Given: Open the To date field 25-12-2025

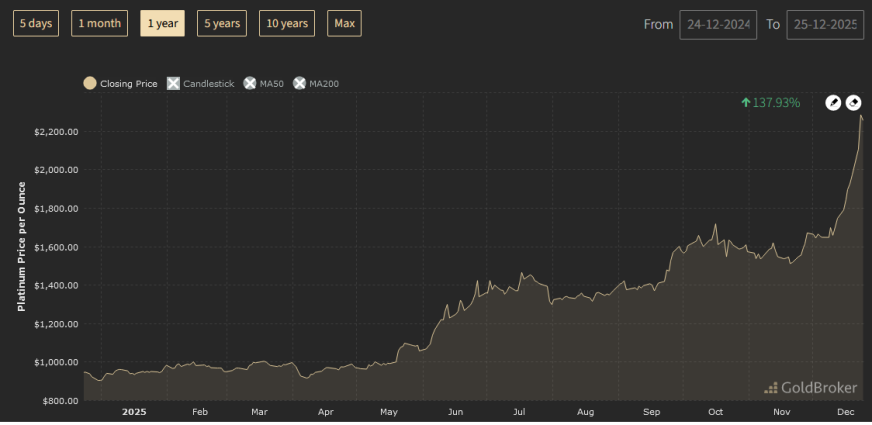Looking at the screenshot, I should pyautogui.click(x=825, y=25).
